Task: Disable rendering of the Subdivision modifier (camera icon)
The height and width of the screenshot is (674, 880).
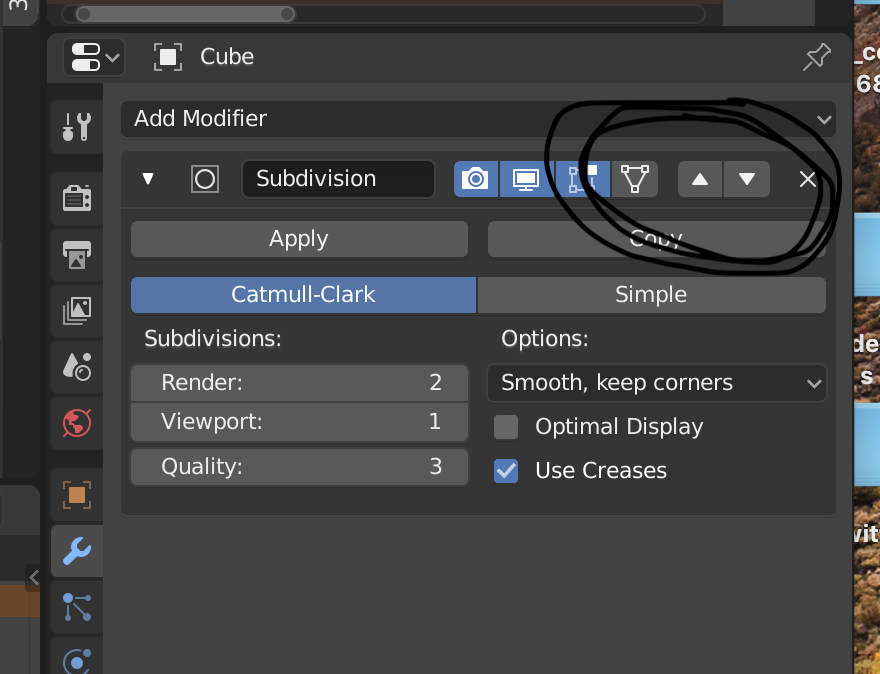Action: [x=475, y=179]
